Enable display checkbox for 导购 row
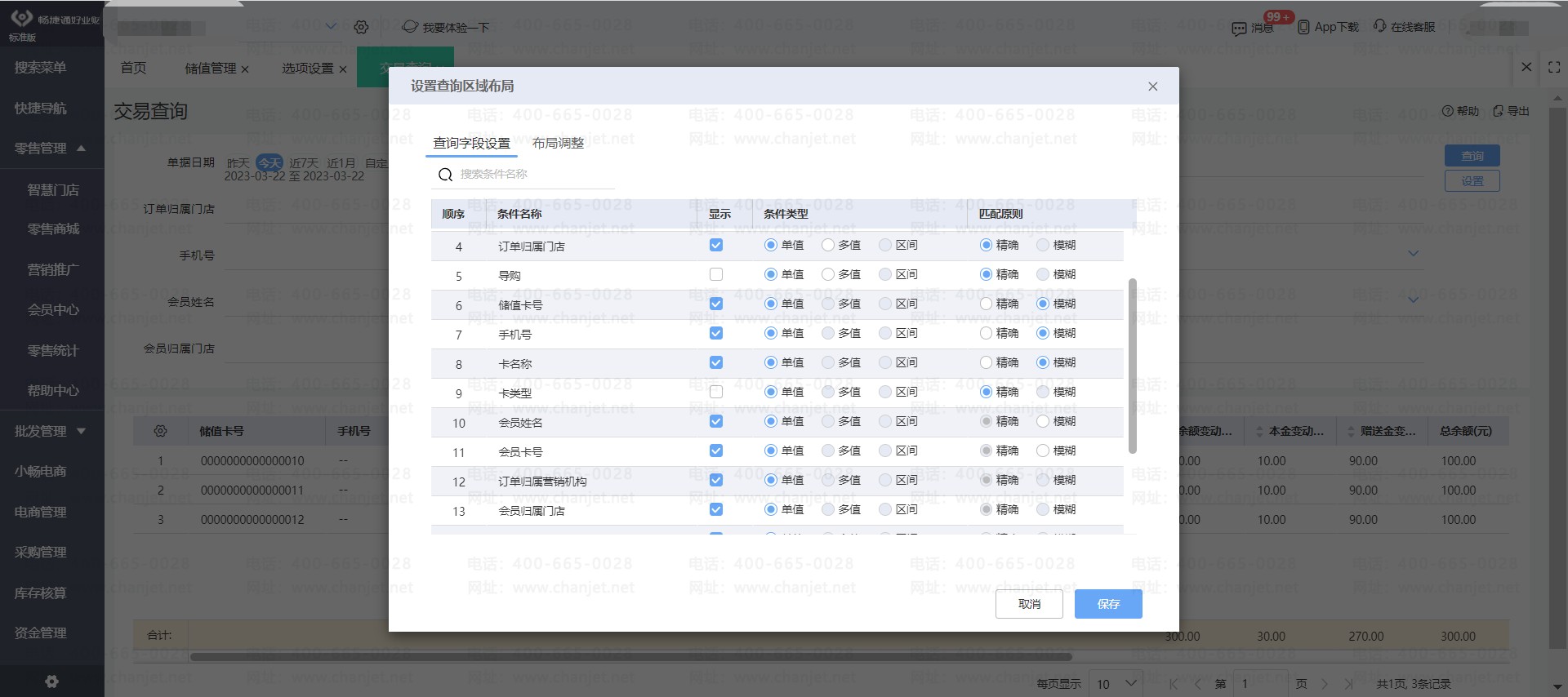This screenshot has height=697, width=1568. (716, 275)
